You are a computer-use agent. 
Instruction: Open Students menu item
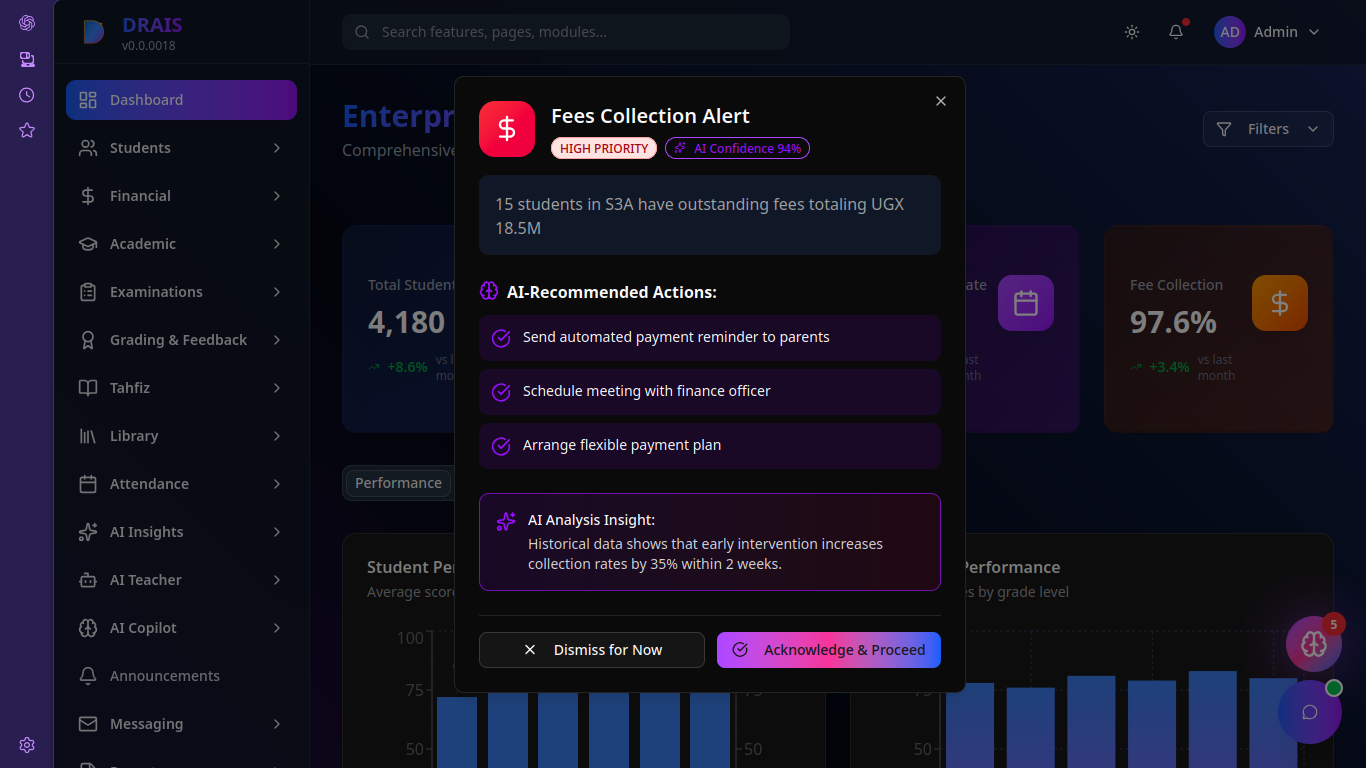(181, 148)
